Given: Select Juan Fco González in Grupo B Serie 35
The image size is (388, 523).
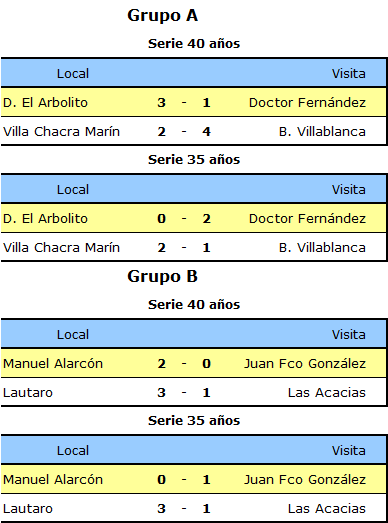Looking at the screenshot, I should pyautogui.click(x=305, y=480).
